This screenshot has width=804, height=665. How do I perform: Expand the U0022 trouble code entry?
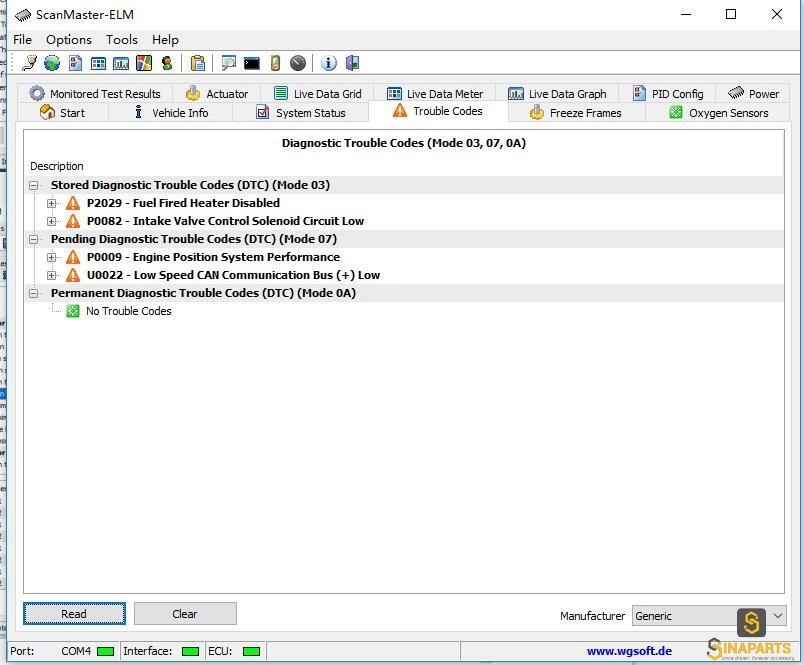(51, 275)
